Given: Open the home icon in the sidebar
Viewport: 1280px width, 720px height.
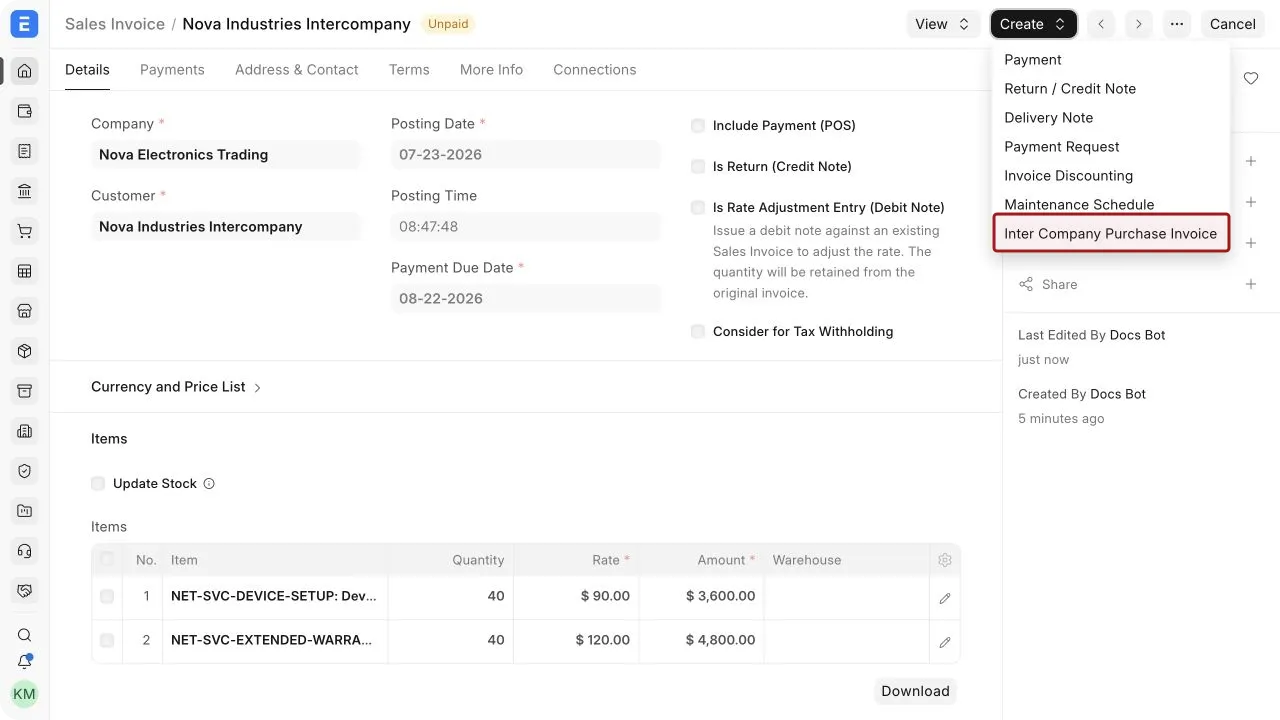Looking at the screenshot, I should point(25,71).
